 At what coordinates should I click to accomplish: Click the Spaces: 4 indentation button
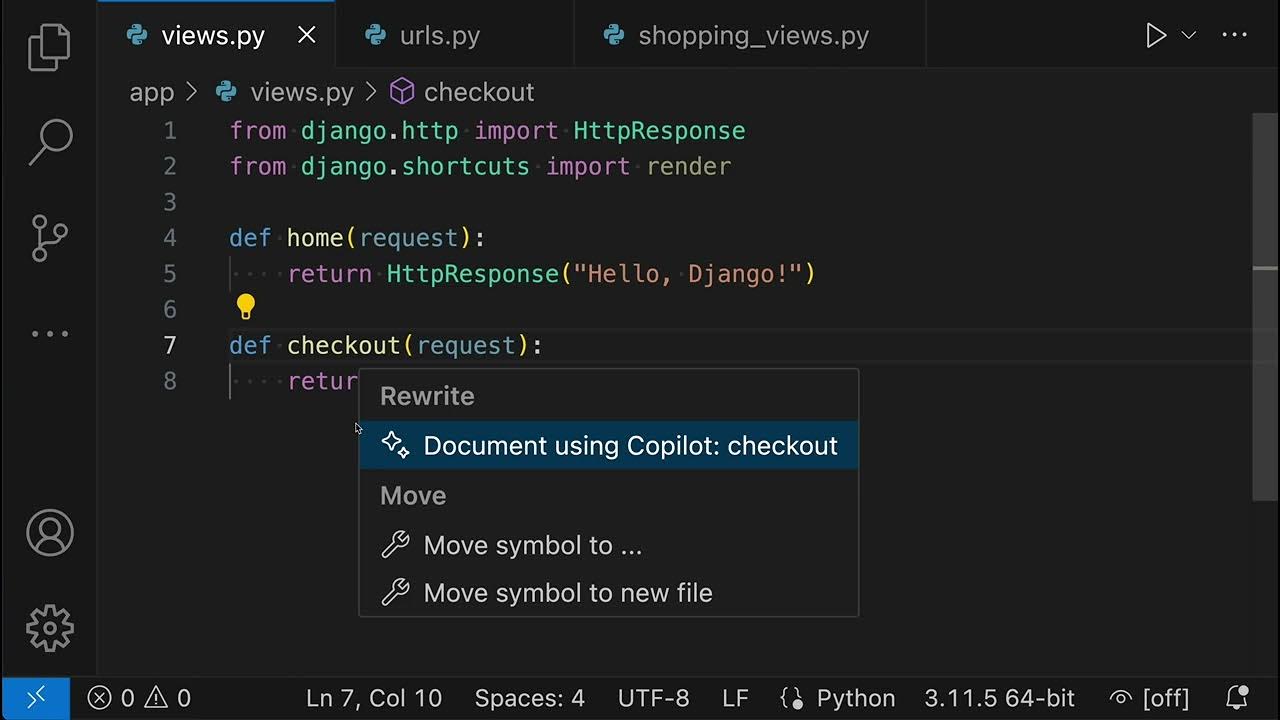(x=529, y=697)
